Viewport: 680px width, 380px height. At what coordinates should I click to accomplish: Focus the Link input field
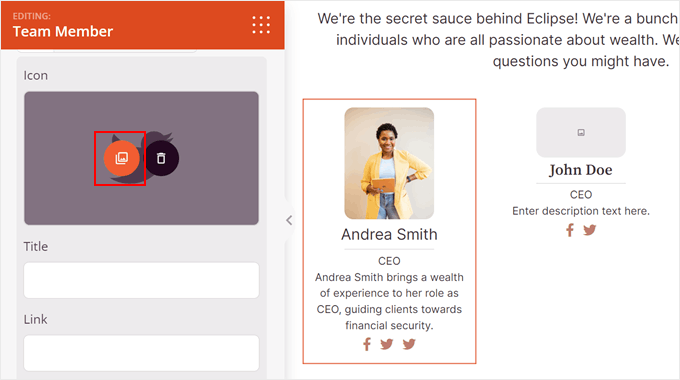click(141, 353)
